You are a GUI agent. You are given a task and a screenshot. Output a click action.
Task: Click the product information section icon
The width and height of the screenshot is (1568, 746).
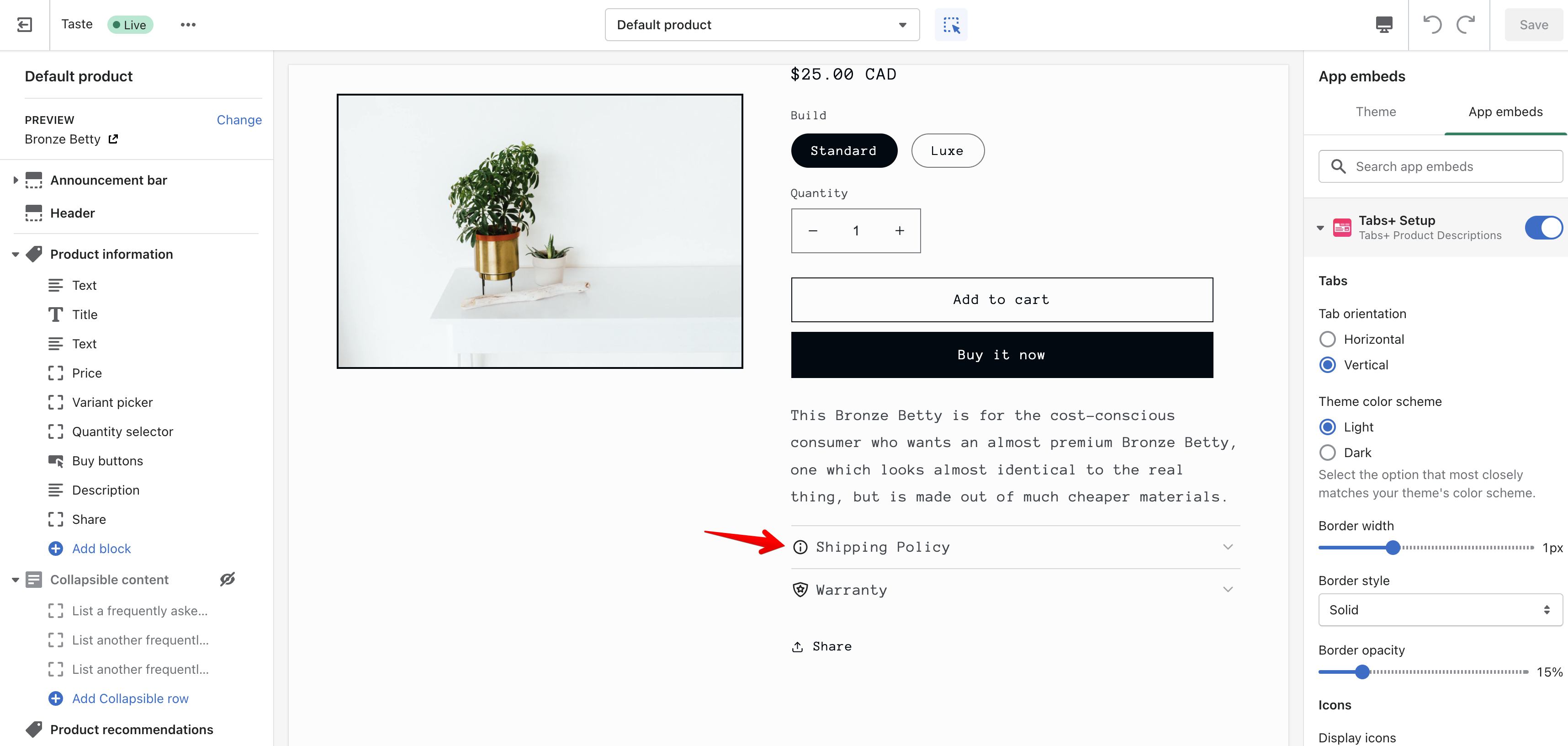pos(34,253)
